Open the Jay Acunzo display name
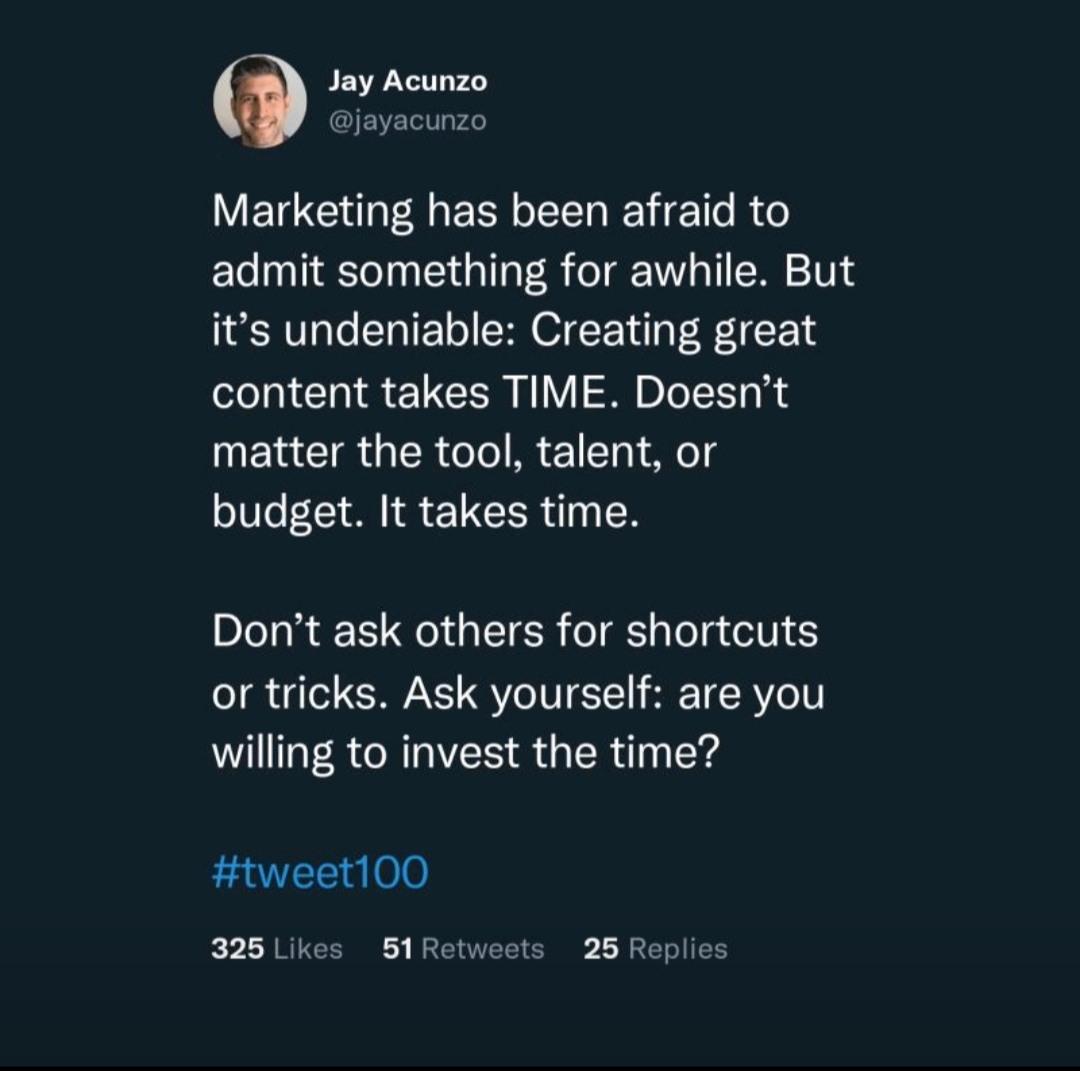 point(407,82)
